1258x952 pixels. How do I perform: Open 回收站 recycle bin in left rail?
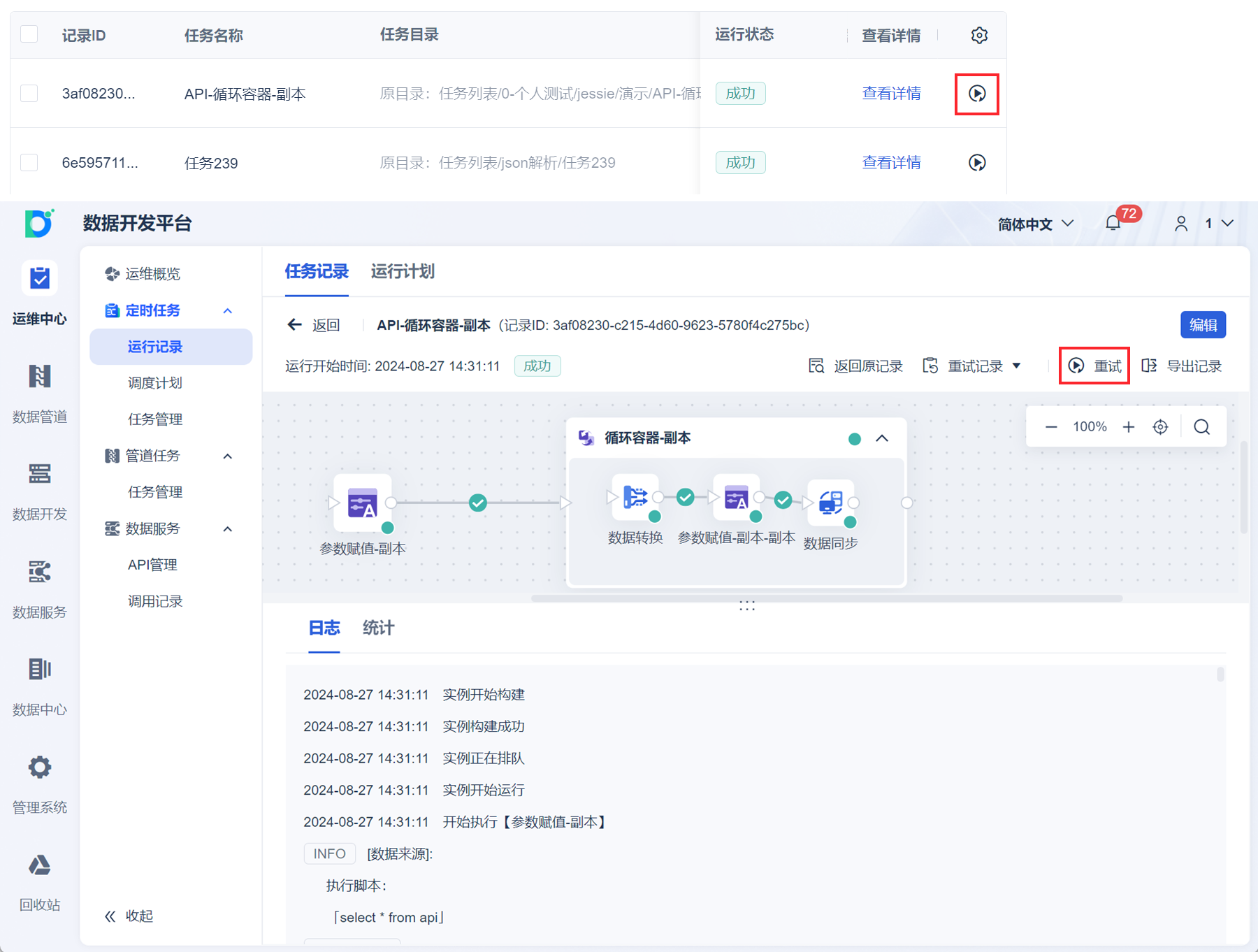tap(40, 882)
